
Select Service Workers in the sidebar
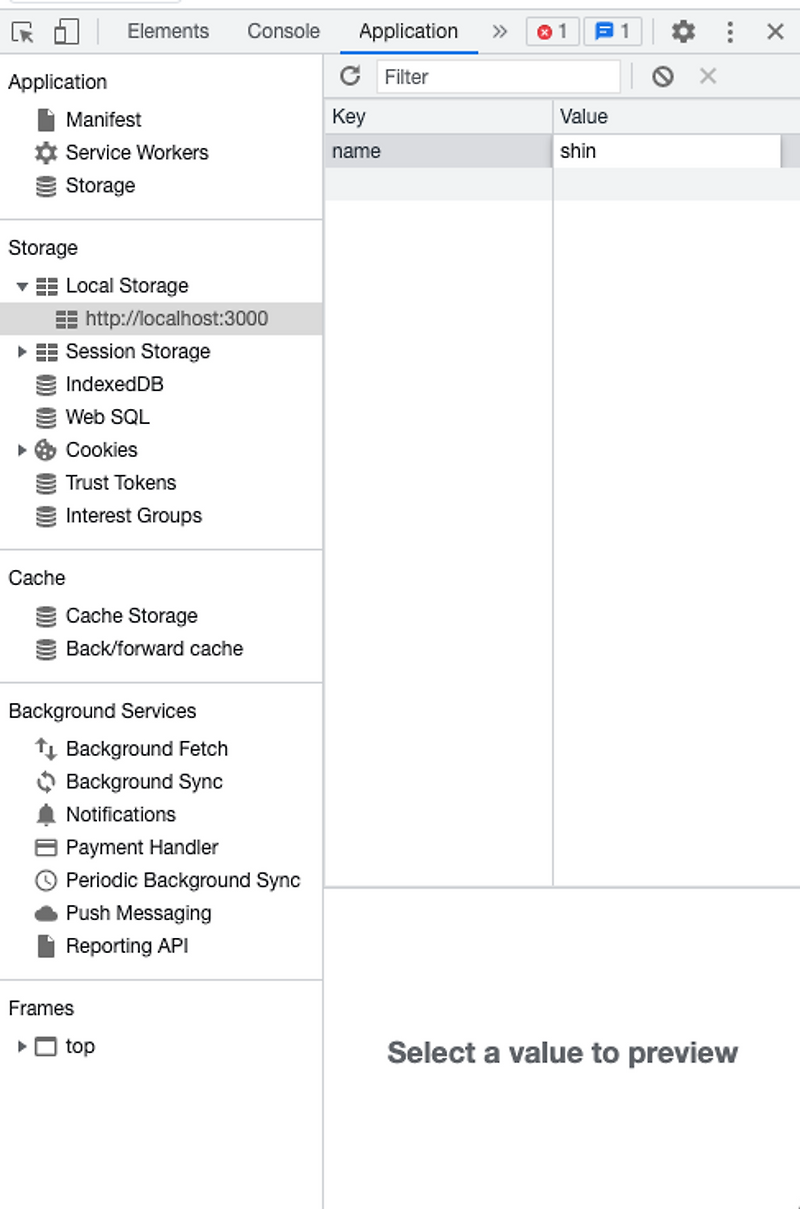[137, 152]
